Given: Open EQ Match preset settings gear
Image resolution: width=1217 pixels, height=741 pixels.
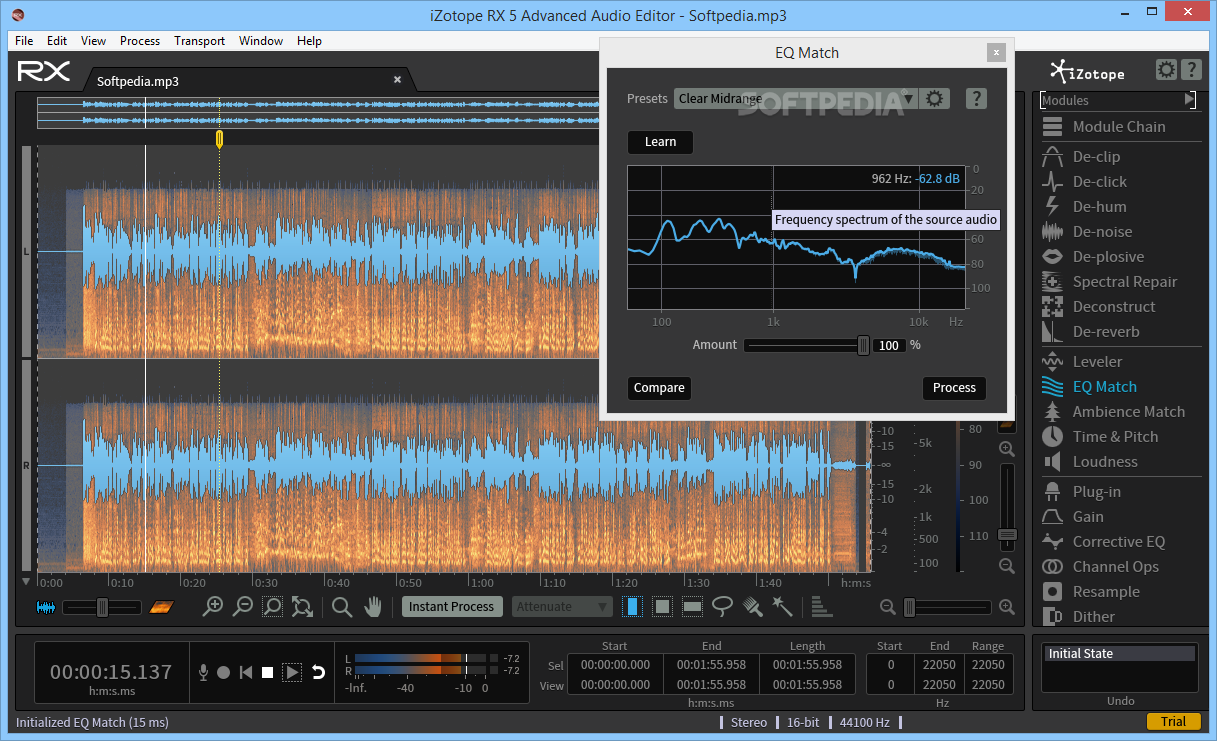Looking at the screenshot, I should [935, 98].
